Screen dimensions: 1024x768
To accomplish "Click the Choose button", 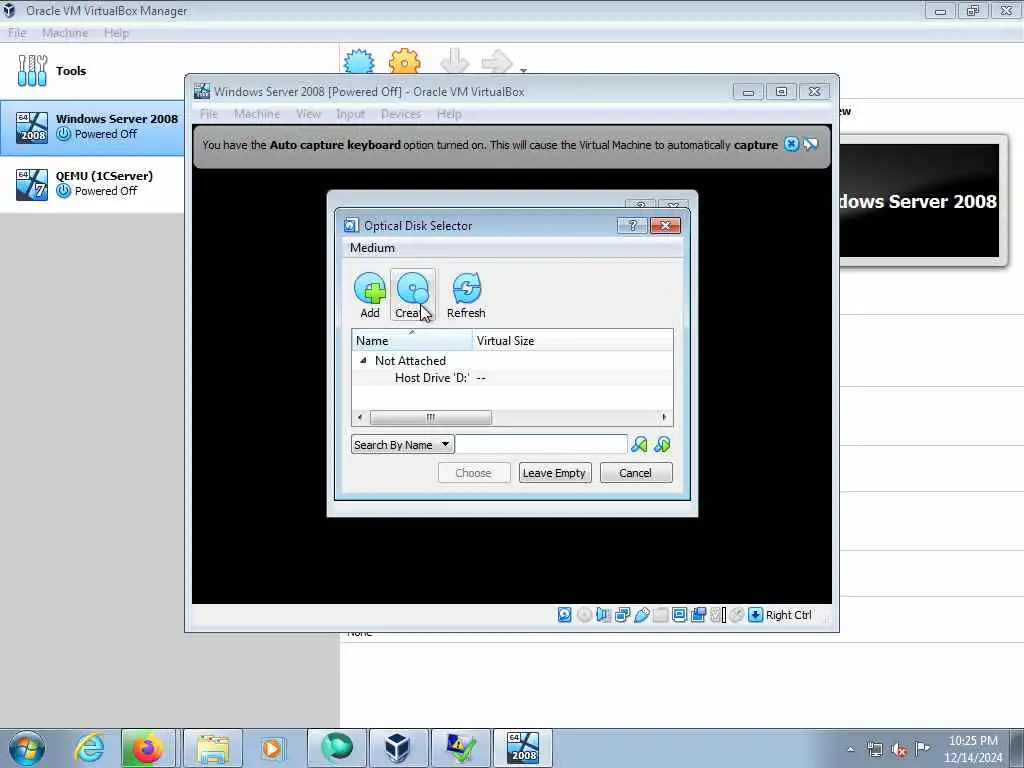I will tap(473, 473).
